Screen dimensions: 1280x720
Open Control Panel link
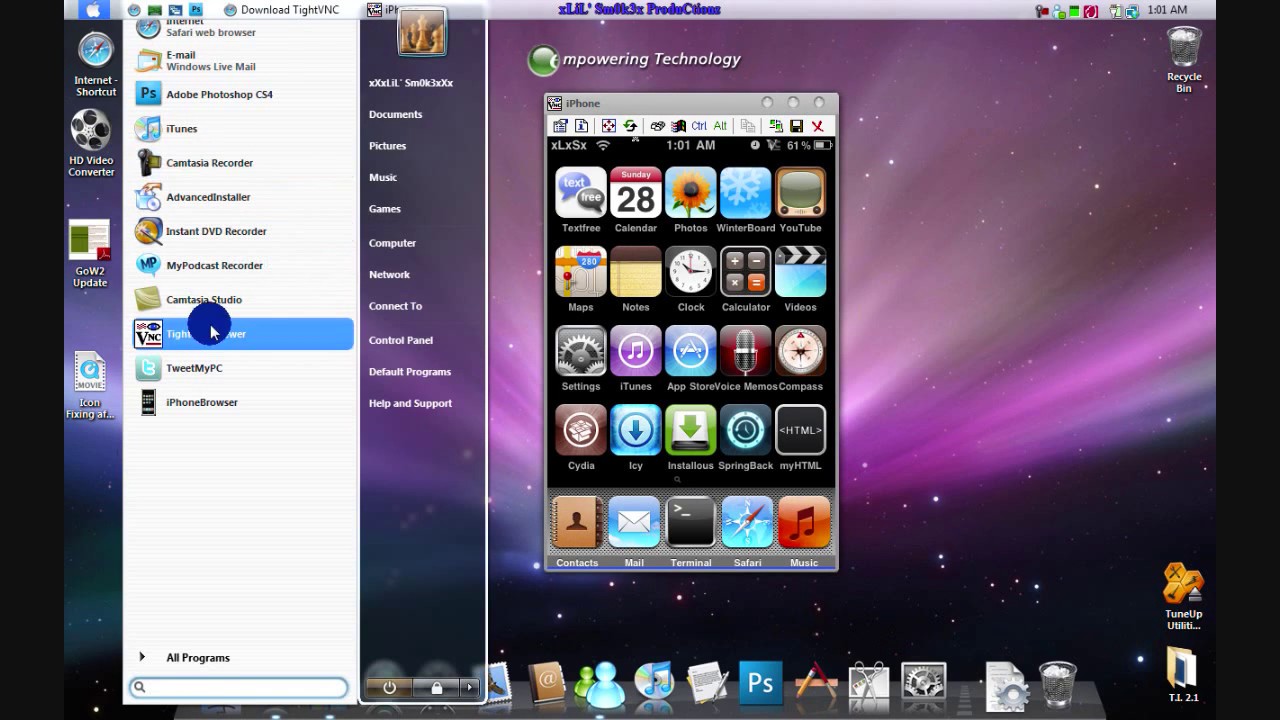[400, 340]
